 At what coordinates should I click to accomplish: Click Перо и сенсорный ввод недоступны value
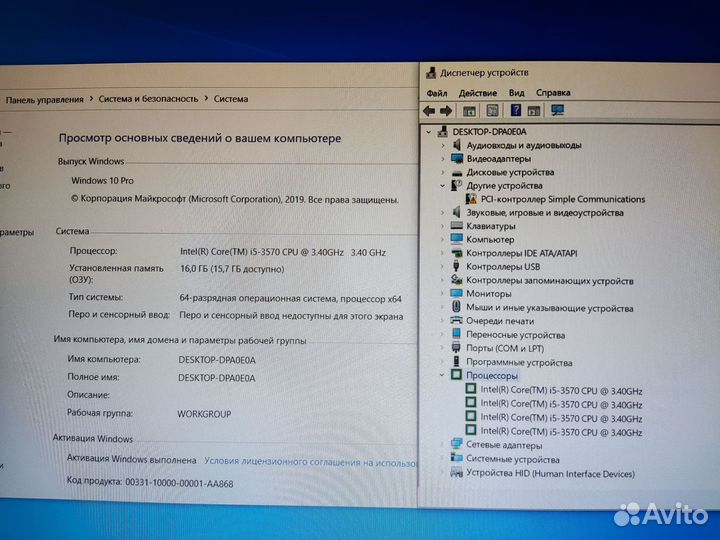[x=291, y=316]
